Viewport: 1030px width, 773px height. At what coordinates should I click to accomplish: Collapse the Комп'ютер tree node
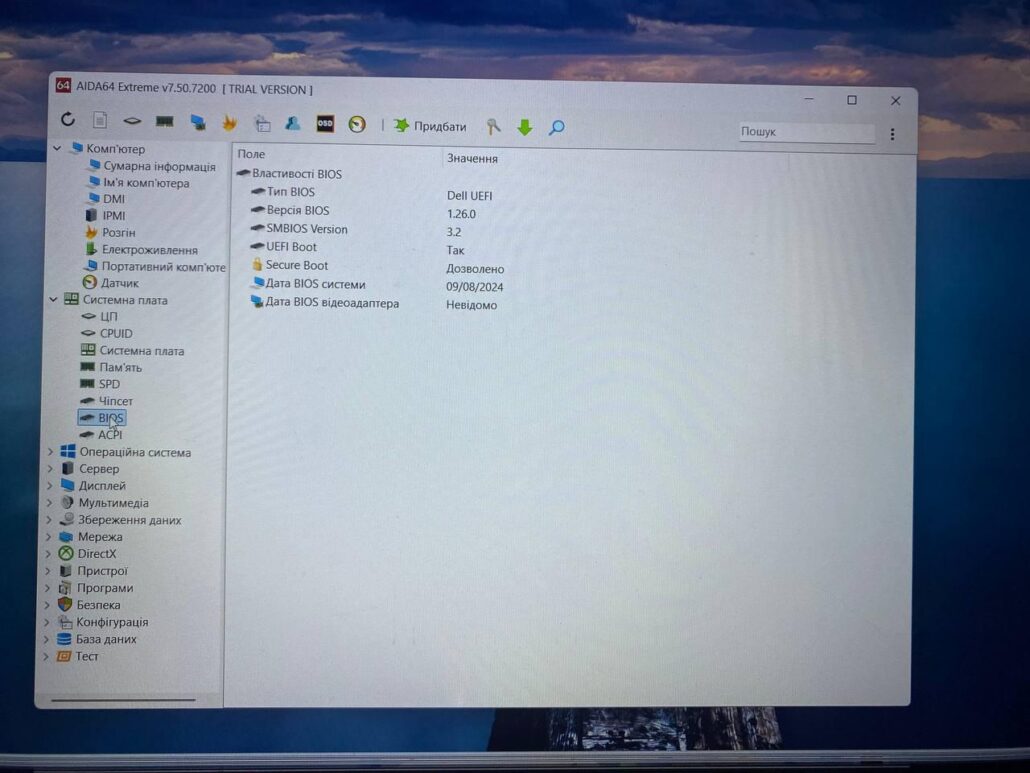pyautogui.click(x=56, y=149)
